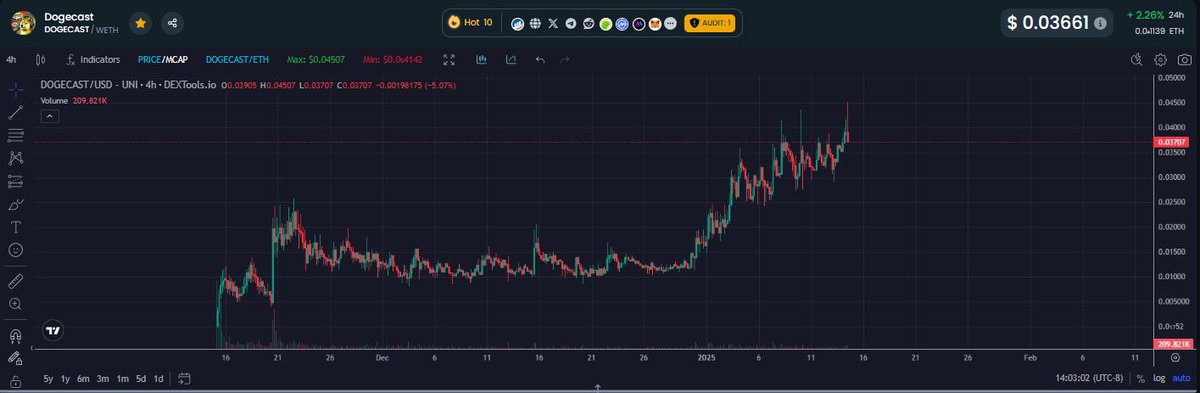
Task: Open the Indicators menu
Action: pyautogui.click(x=93, y=60)
